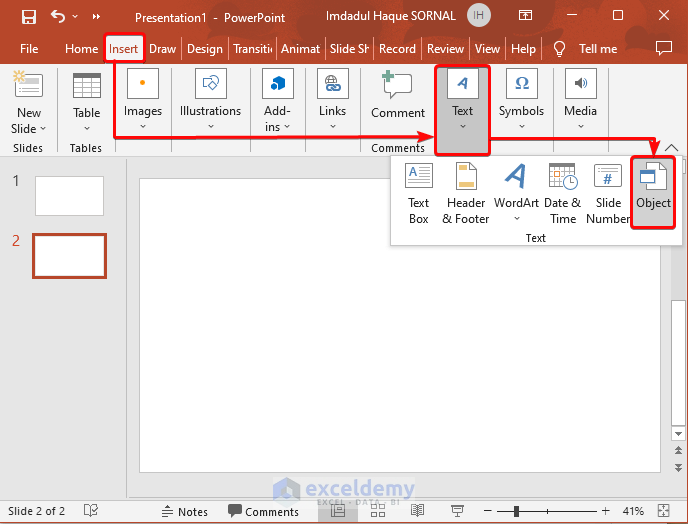Fit slide to current window

pos(663,510)
